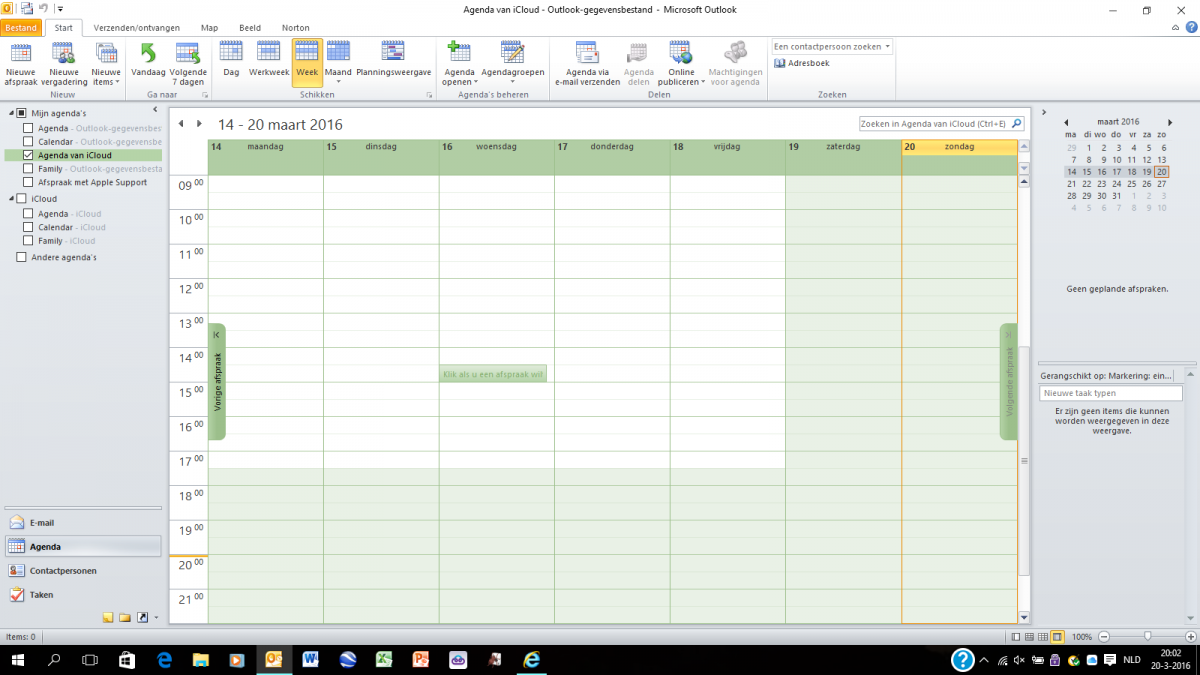1200x675 pixels.
Task: Click the 'Klik als u een afspraak wilt' slot
Action: click(x=493, y=373)
